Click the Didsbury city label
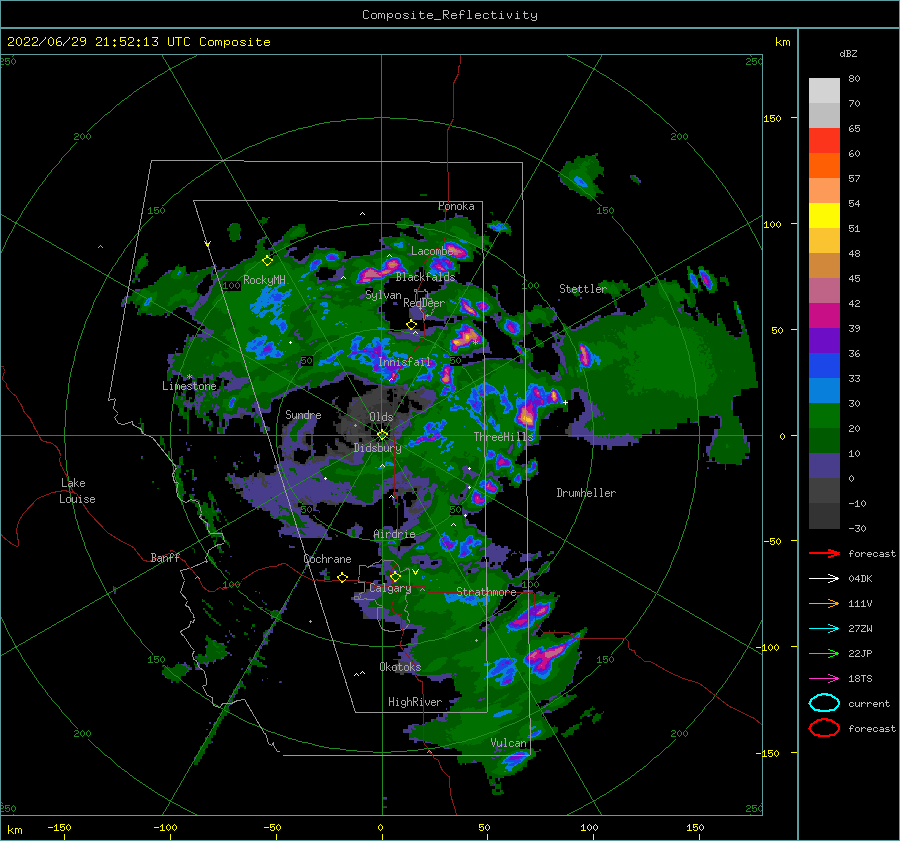The image size is (900, 841). coord(377,448)
